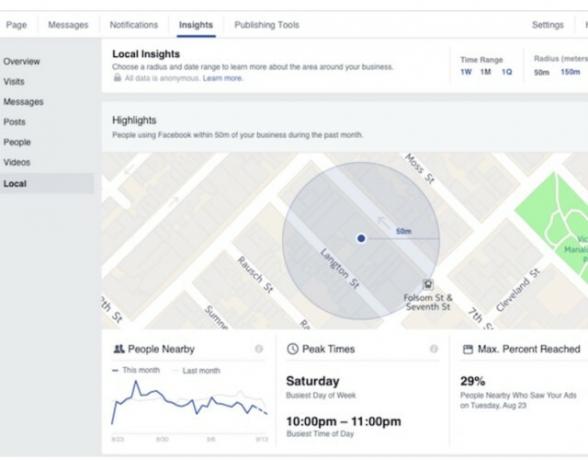Select the 1W time range
The width and height of the screenshot is (588, 460).
[x=466, y=72]
